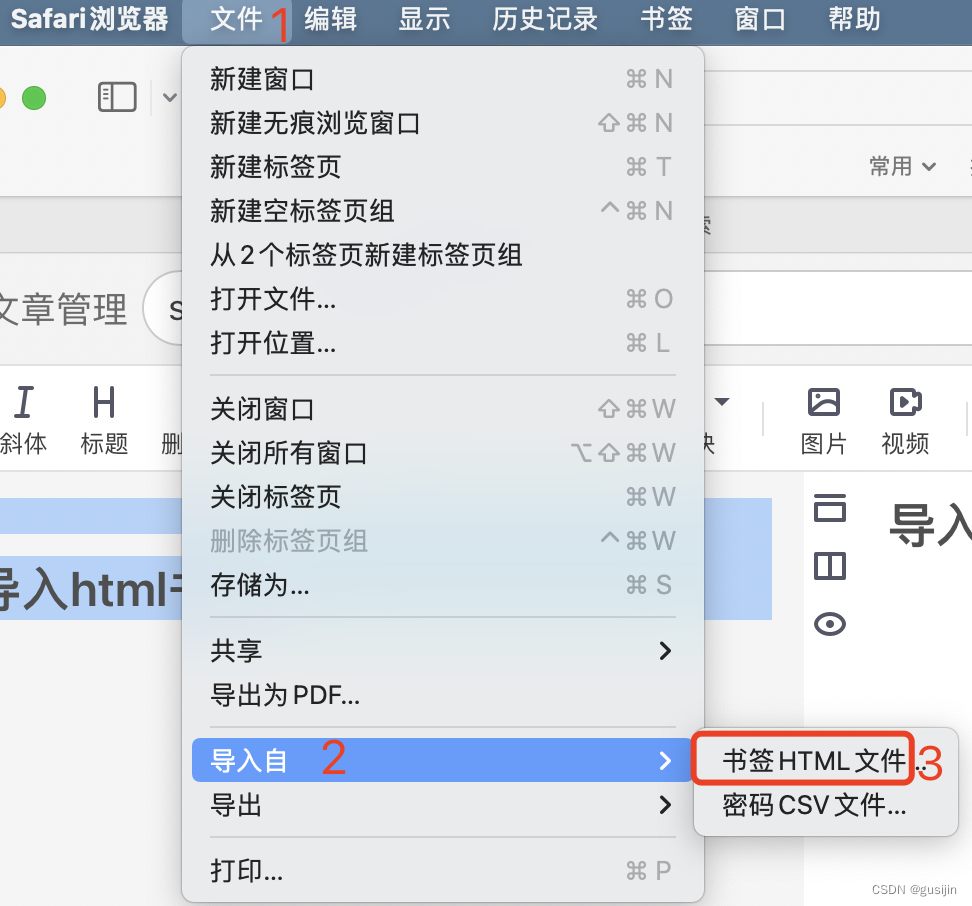The width and height of the screenshot is (972, 906).
Task: Open the 文件 menu in menu bar
Action: point(236,19)
